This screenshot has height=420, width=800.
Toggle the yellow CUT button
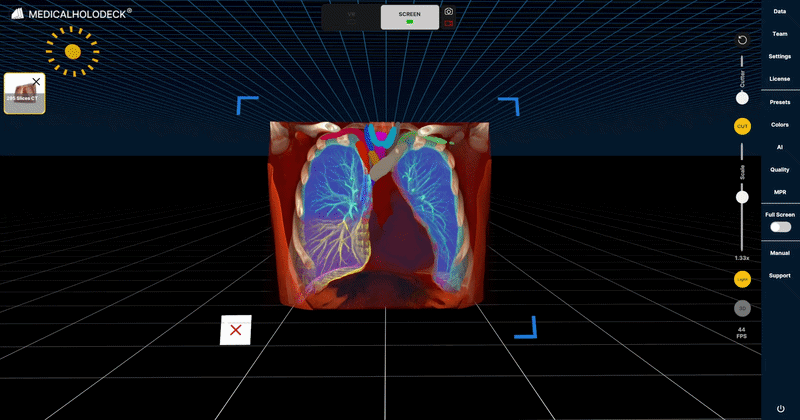(742, 126)
